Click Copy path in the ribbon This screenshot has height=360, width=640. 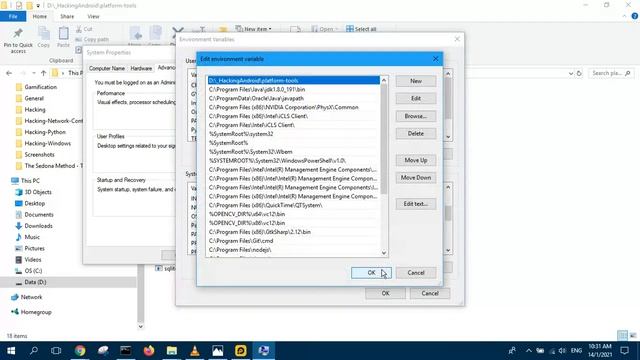(92, 39)
